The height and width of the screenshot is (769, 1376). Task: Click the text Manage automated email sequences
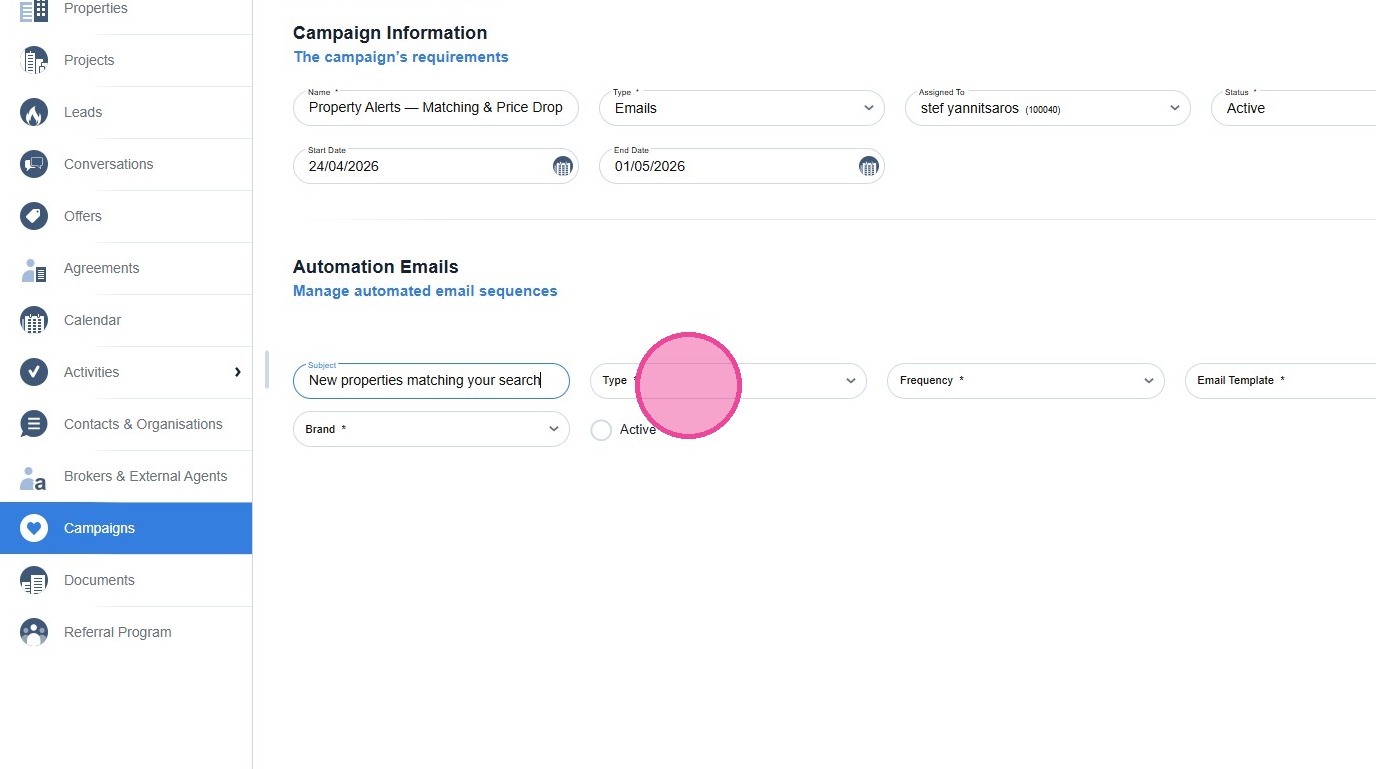[425, 291]
